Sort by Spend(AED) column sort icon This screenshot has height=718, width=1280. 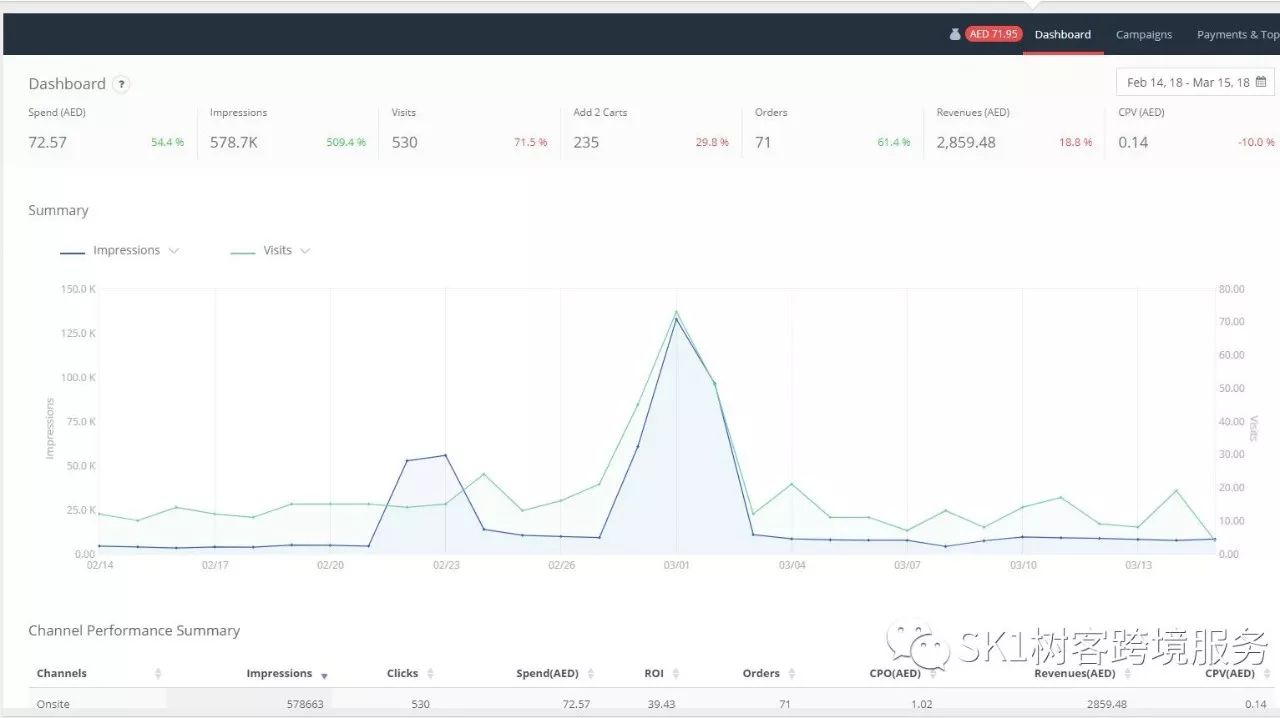590,674
